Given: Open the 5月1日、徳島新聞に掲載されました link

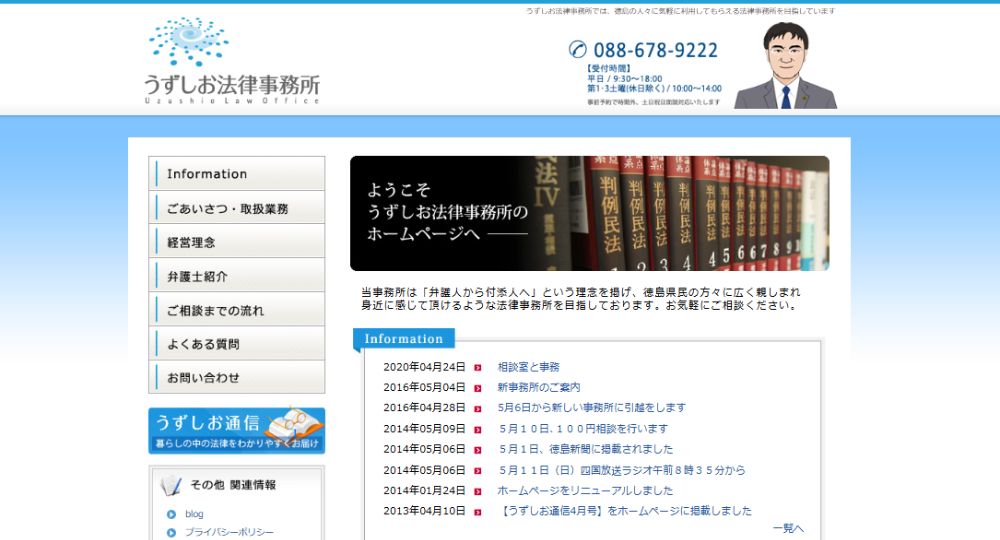Looking at the screenshot, I should click(x=586, y=449).
